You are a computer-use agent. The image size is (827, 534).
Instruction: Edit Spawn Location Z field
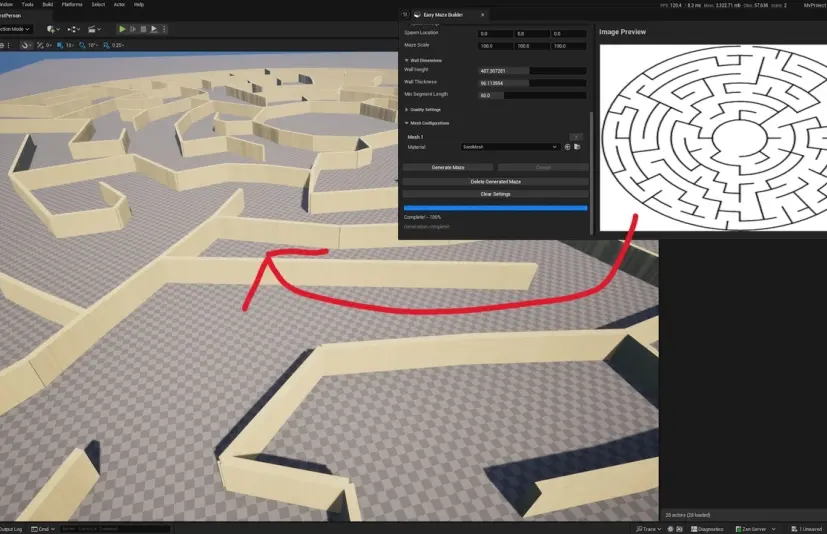click(x=569, y=34)
